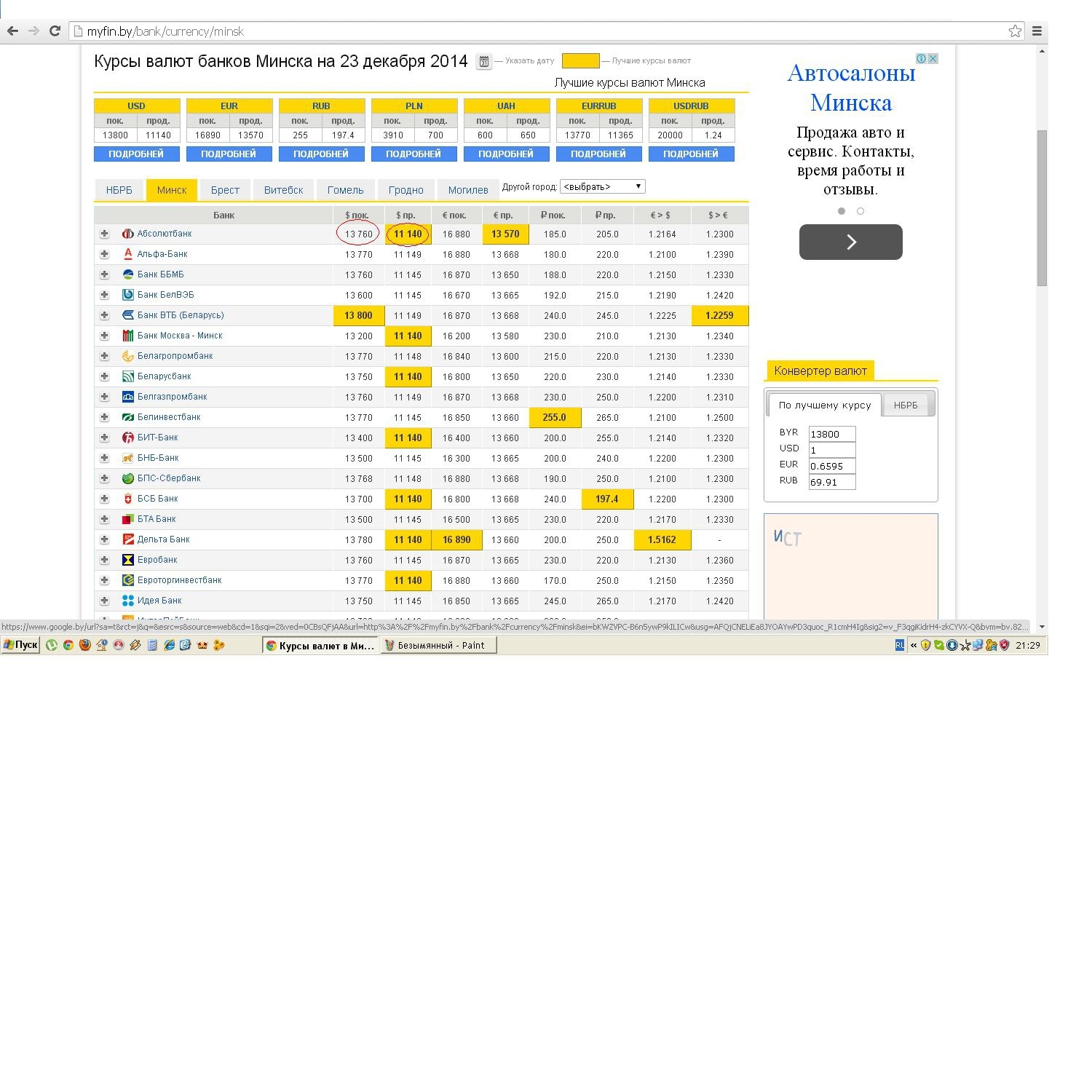The height and width of the screenshot is (1092, 1092).
Task: Select the second ad carousel dot
Action: [x=860, y=211]
